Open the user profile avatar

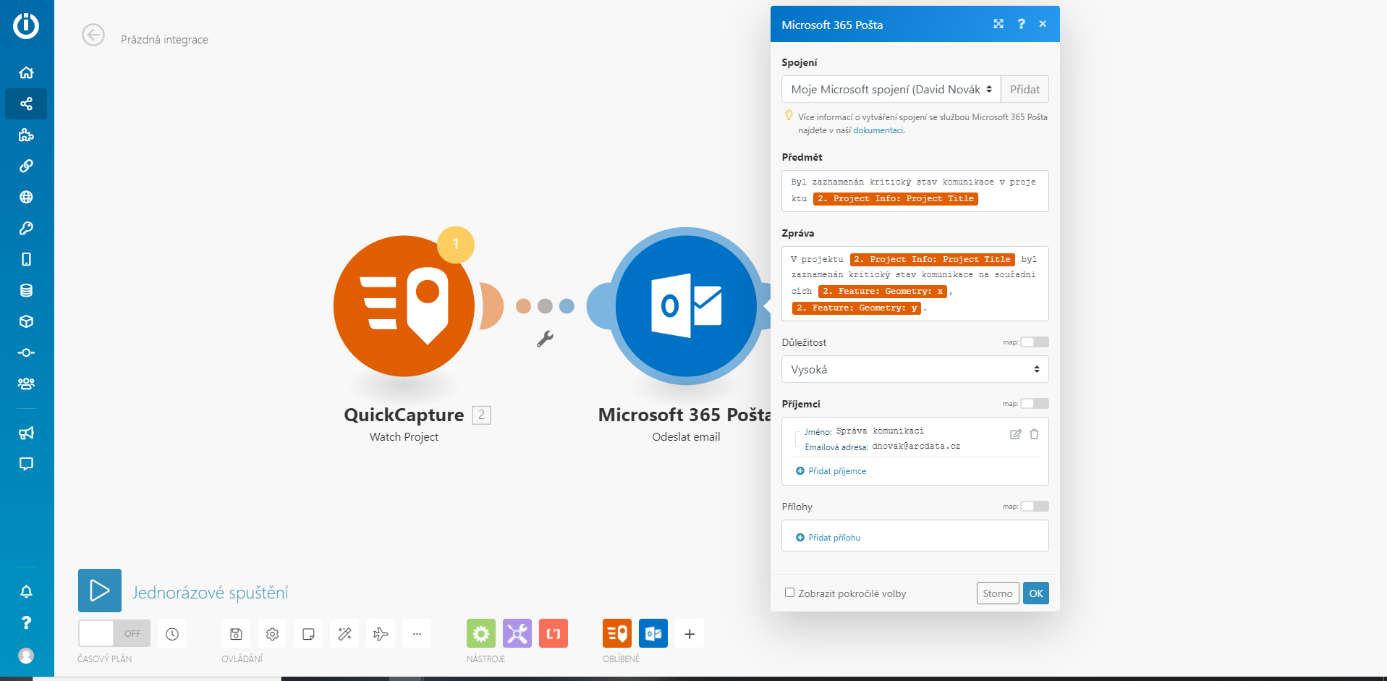(x=26, y=656)
